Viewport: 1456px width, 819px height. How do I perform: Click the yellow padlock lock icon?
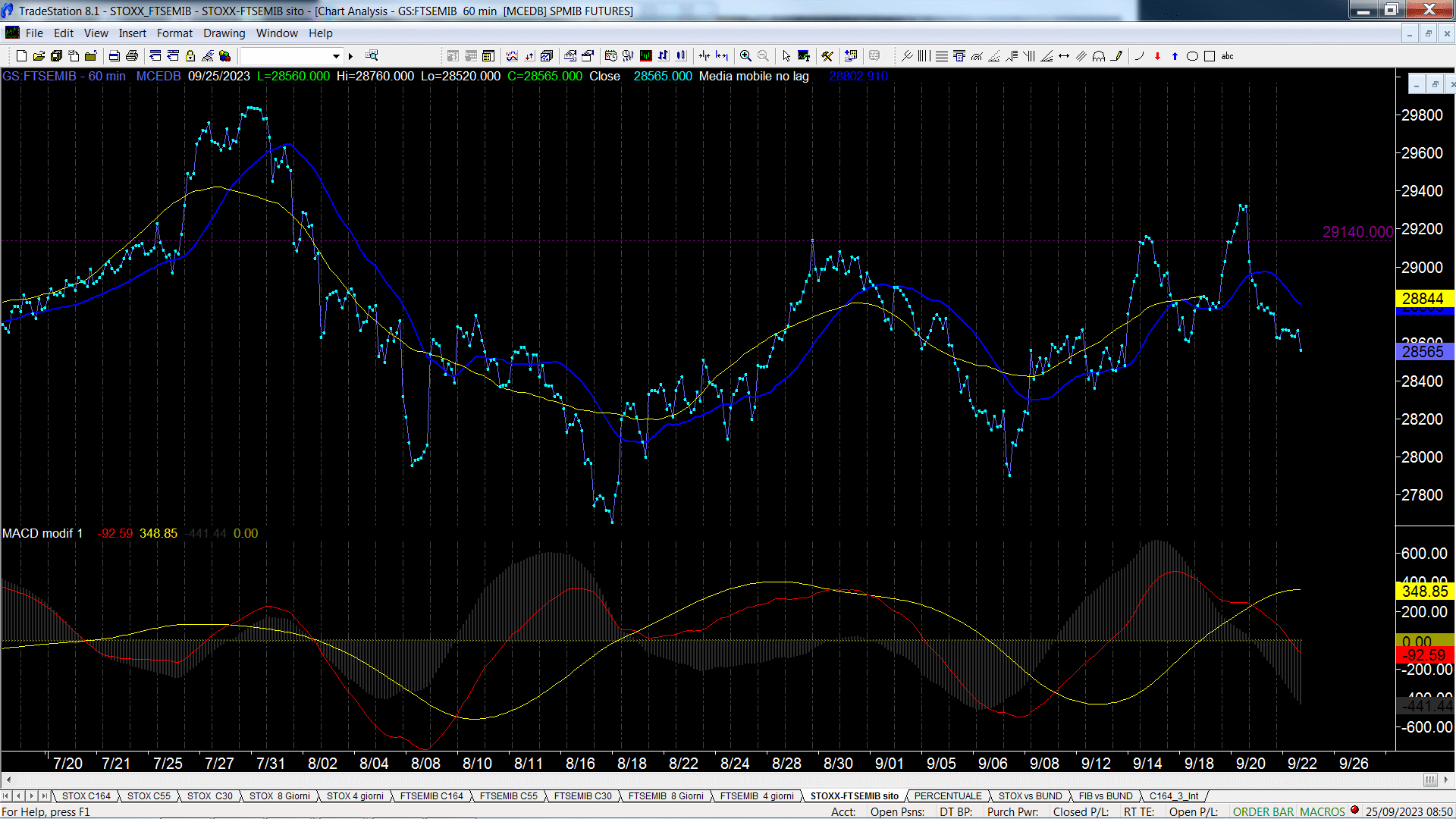(190, 56)
